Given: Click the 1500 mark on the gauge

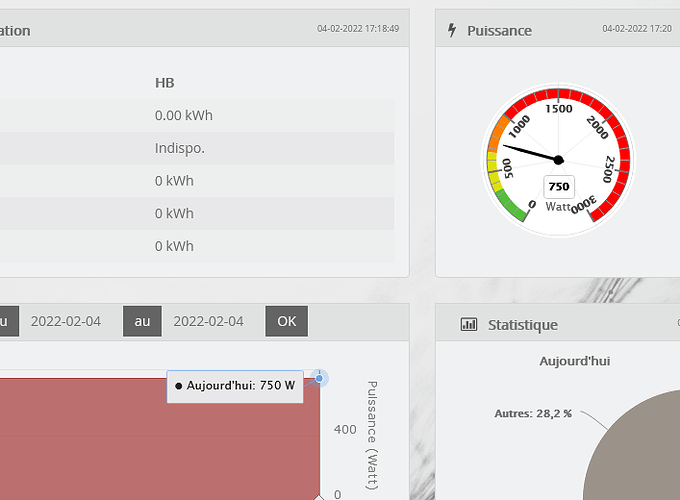Looking at the screenshot, I should click(x=559, y=108).
